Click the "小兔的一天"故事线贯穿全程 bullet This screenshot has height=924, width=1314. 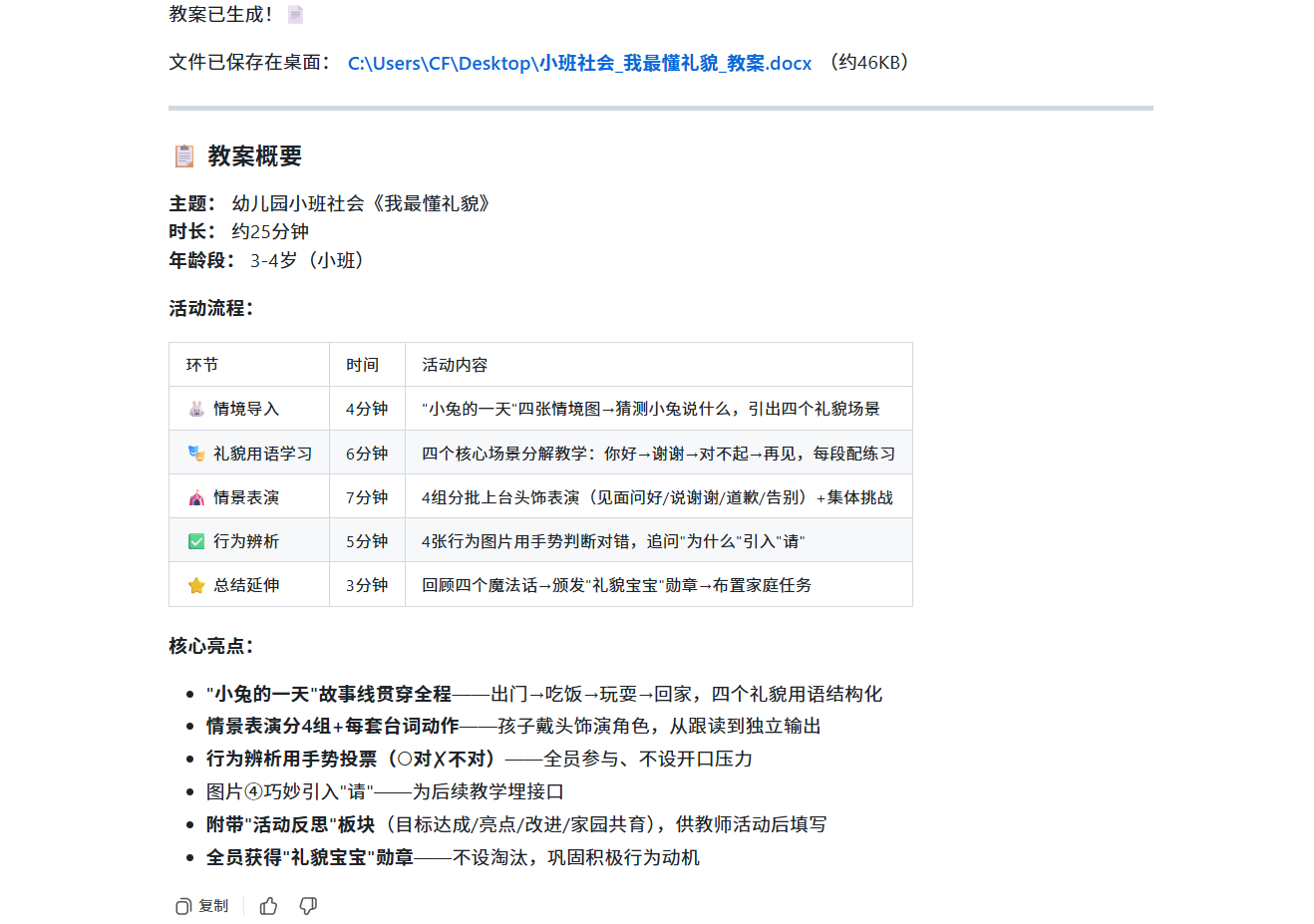coord(544,694)
